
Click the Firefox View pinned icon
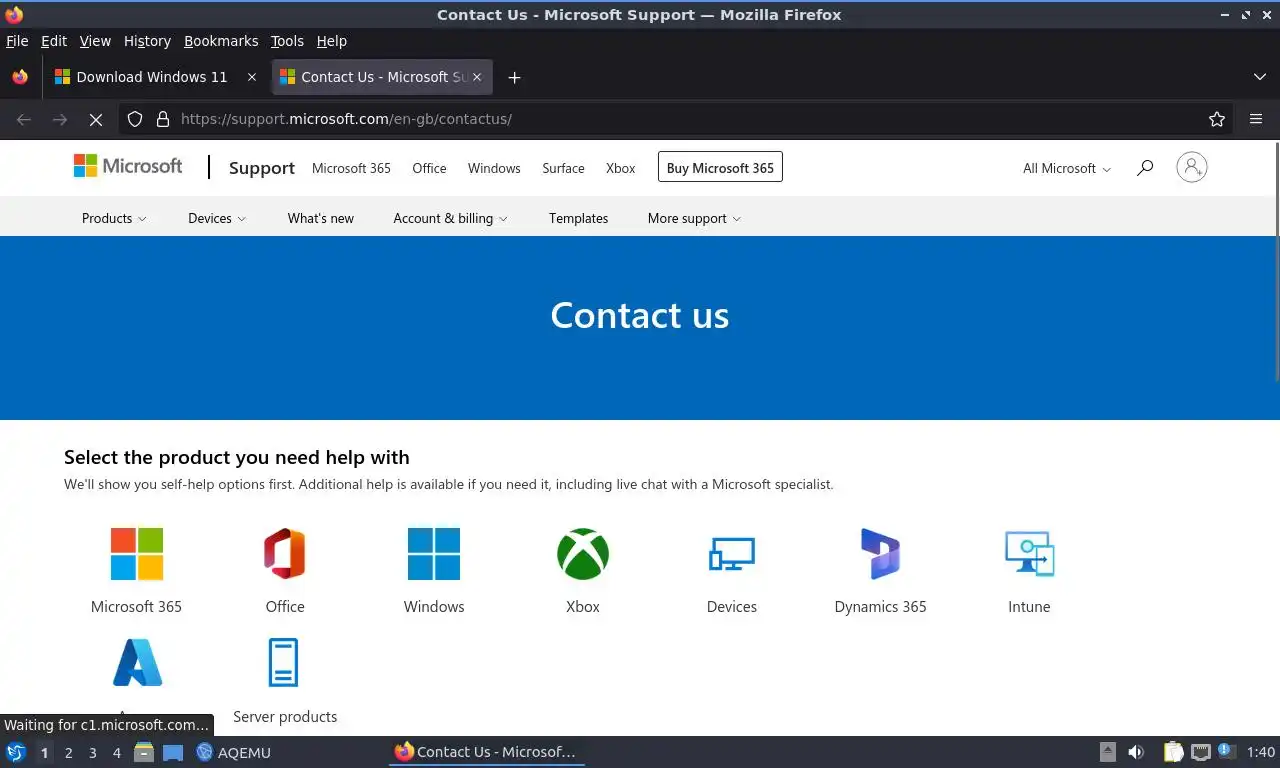(20, 77)
